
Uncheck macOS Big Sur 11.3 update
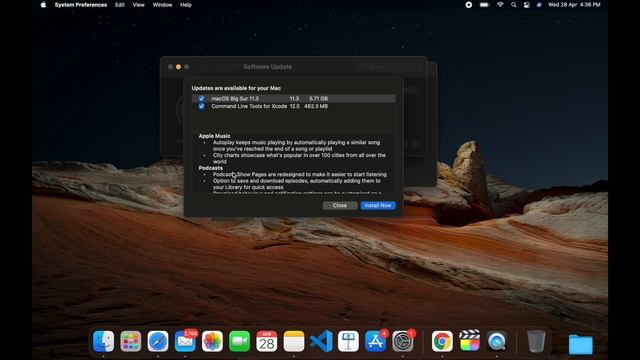[202, 98]
